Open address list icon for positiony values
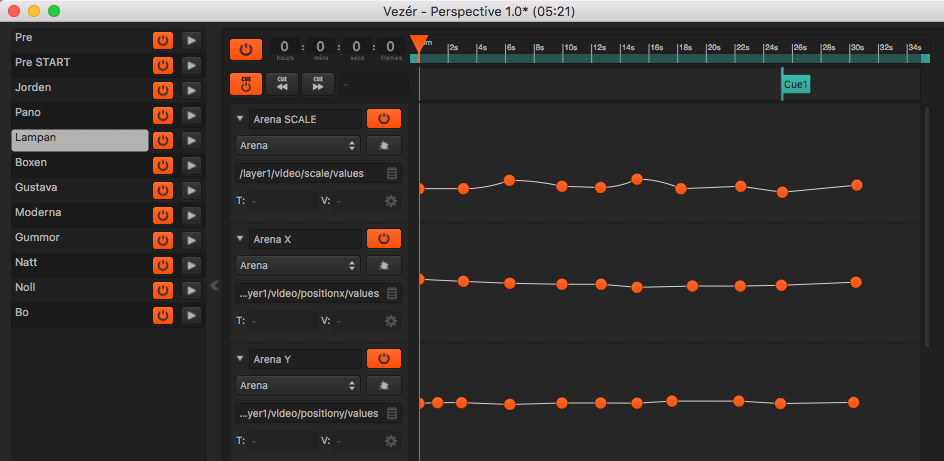944x461 pixels. pos(391,413)
